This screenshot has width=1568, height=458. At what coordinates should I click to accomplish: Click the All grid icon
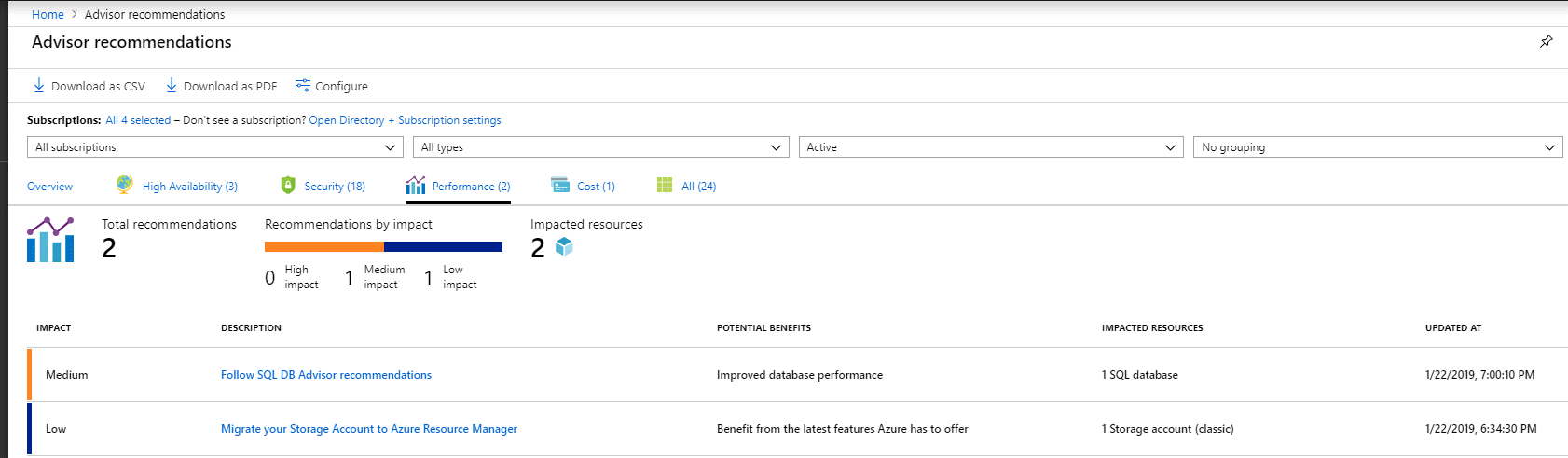pos(665,185)
